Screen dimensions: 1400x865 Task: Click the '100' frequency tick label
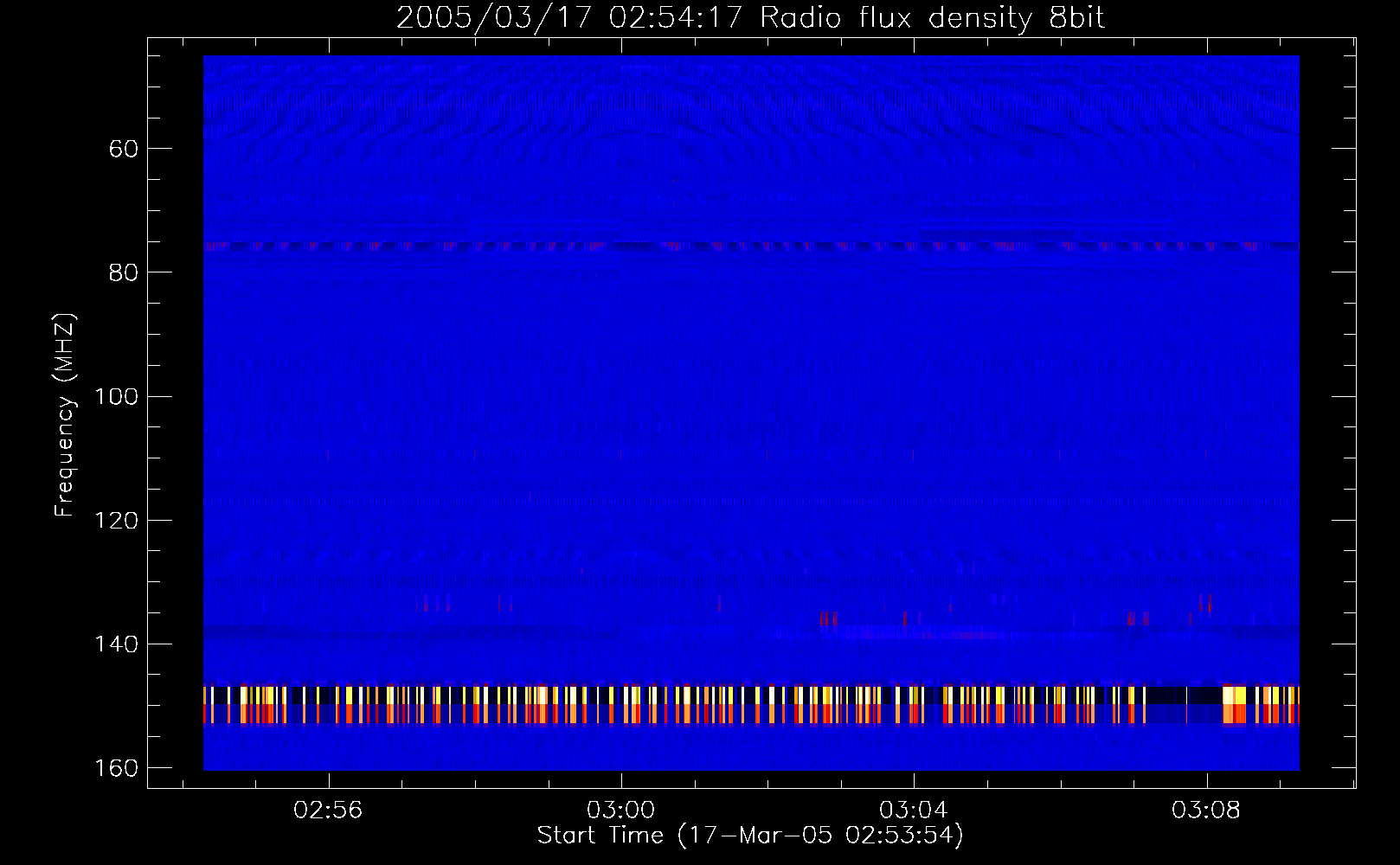(115, 396)
